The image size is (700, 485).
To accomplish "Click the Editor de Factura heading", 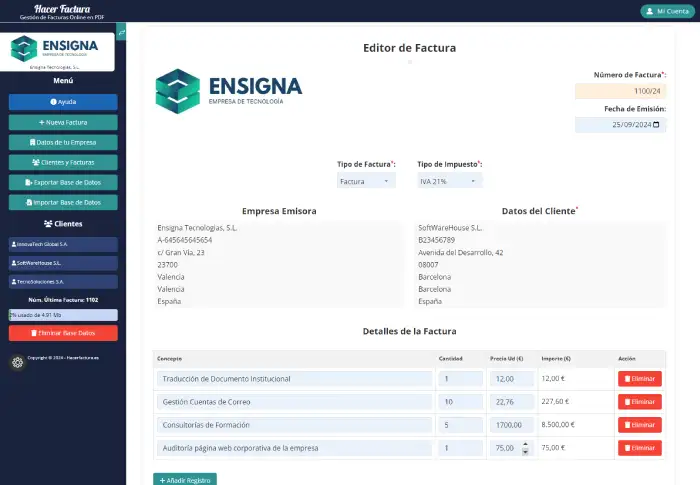I will 409,48.
